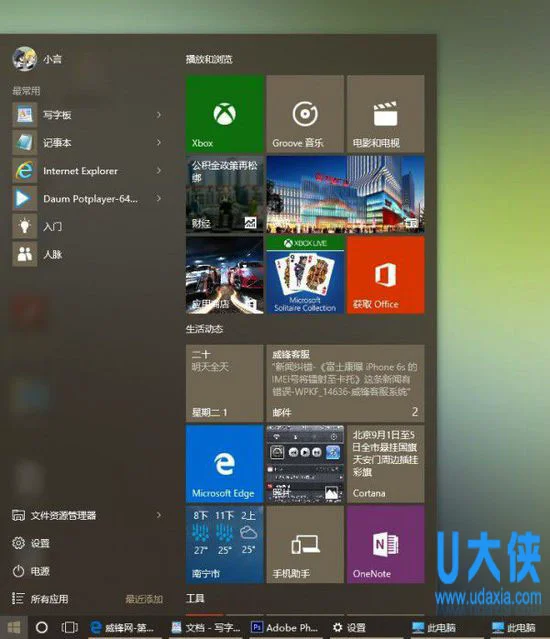Open Task View on the taskbar
The height and width of the screenshot is (639, 550).
(x=69, y=627)
